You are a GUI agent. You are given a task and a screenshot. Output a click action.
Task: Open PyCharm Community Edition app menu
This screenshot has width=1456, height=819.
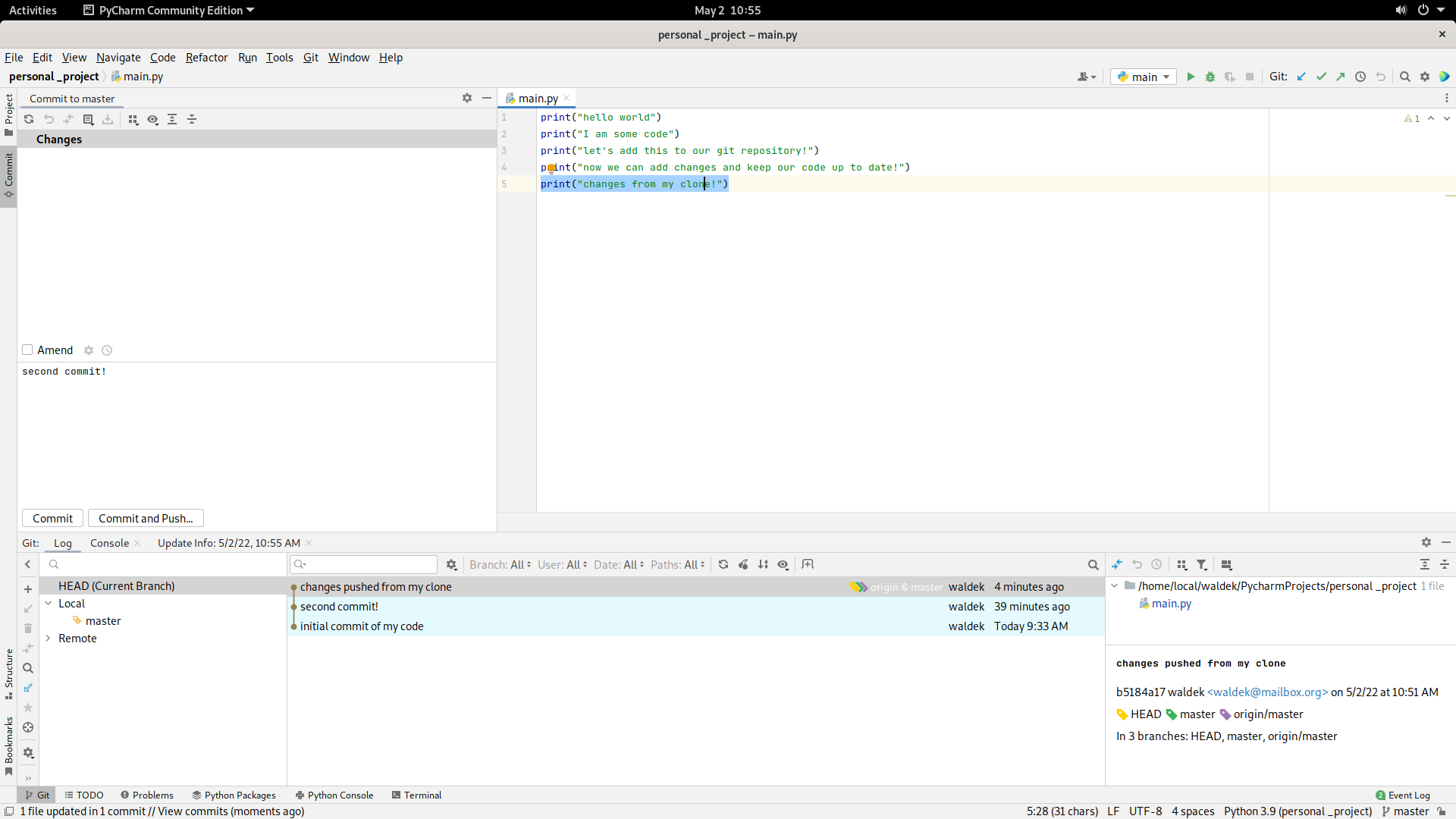tap(168, 10)
